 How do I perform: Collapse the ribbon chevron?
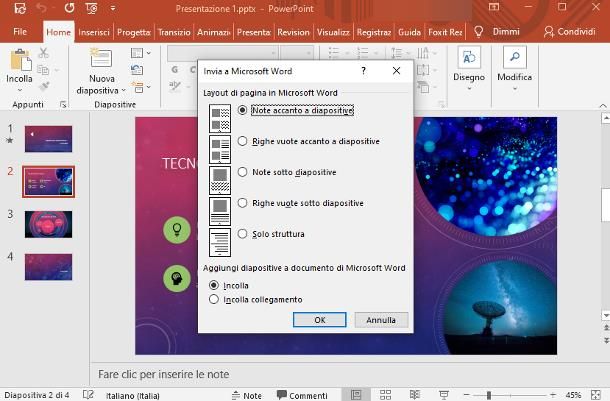click(603, 105)
